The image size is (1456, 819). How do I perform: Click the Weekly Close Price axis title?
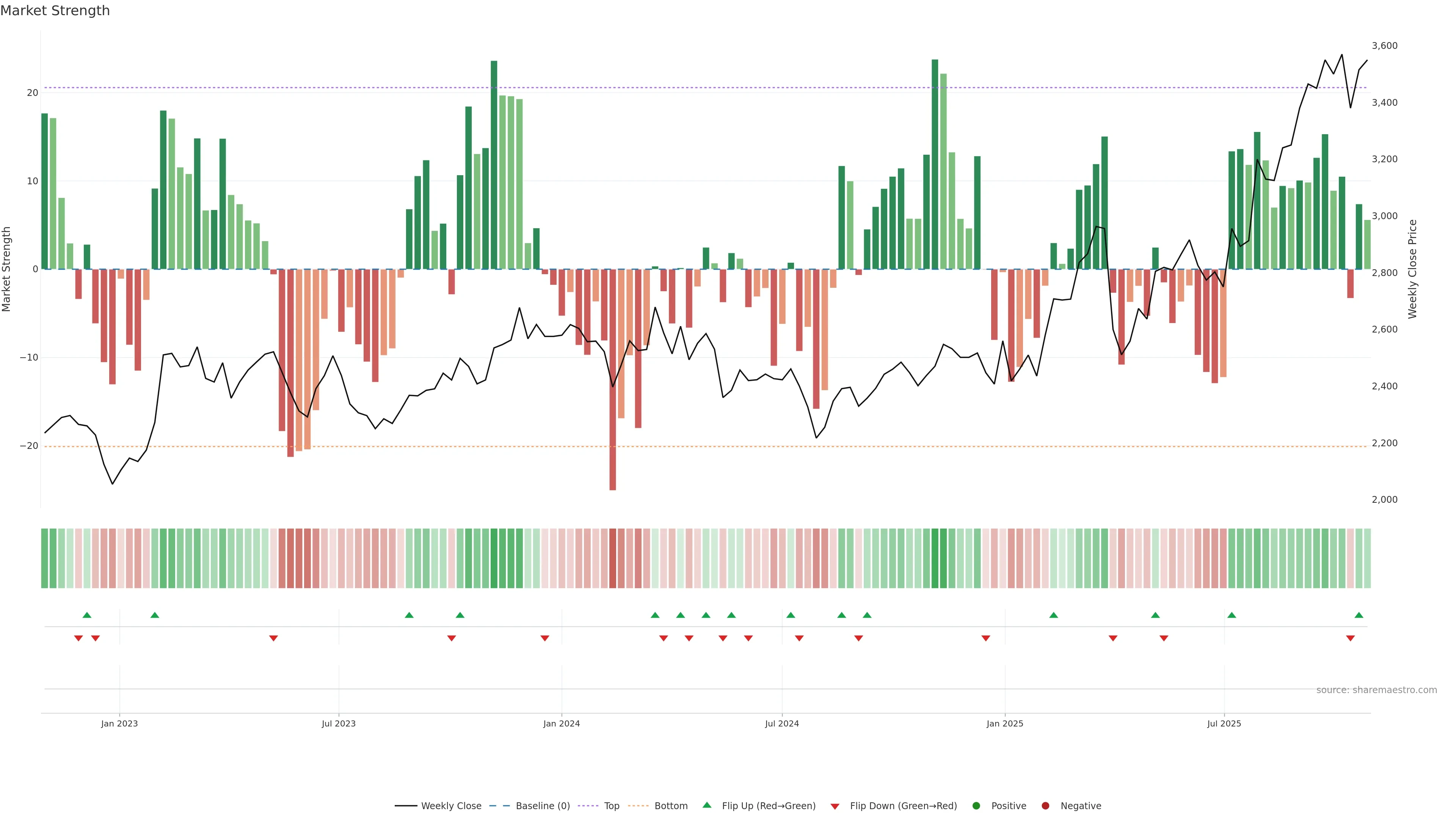tap(1412, 269)
